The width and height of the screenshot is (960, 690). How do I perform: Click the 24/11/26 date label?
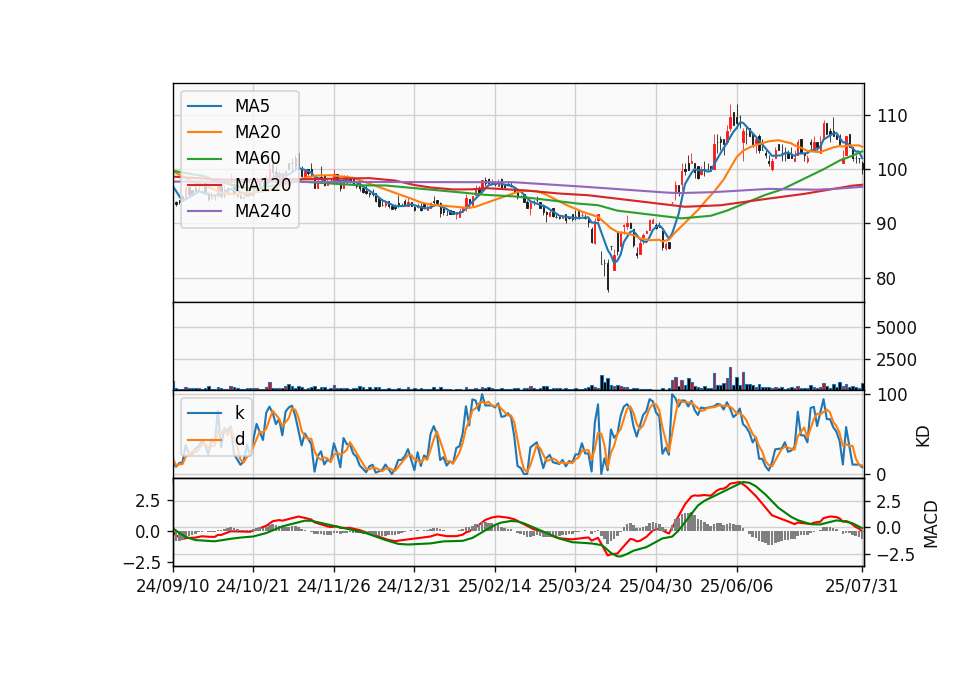(334, 586)
